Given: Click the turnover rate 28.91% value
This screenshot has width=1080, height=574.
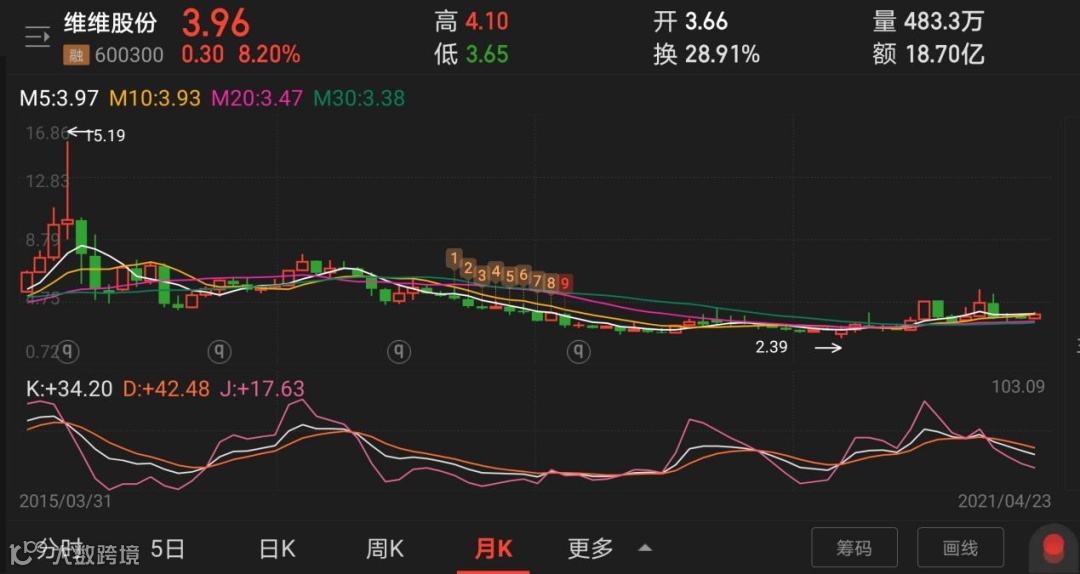Looking at the screenshot, I should pos(722,54).
